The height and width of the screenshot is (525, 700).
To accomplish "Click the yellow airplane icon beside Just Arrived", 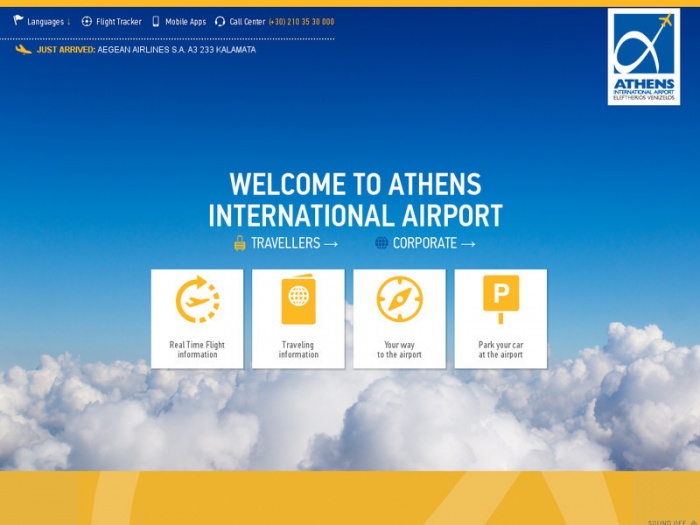I will (x=23, y=49).
